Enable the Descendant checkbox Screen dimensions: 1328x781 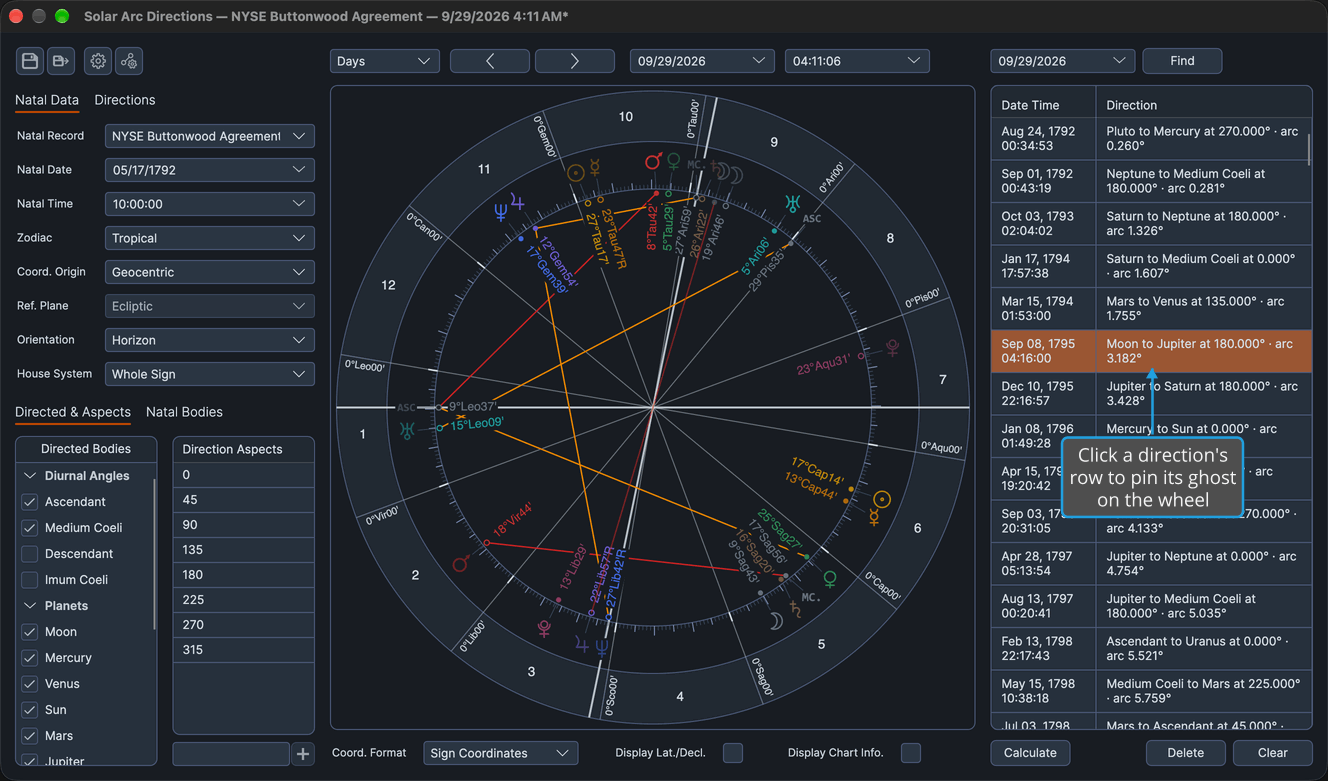pos(30,554)
